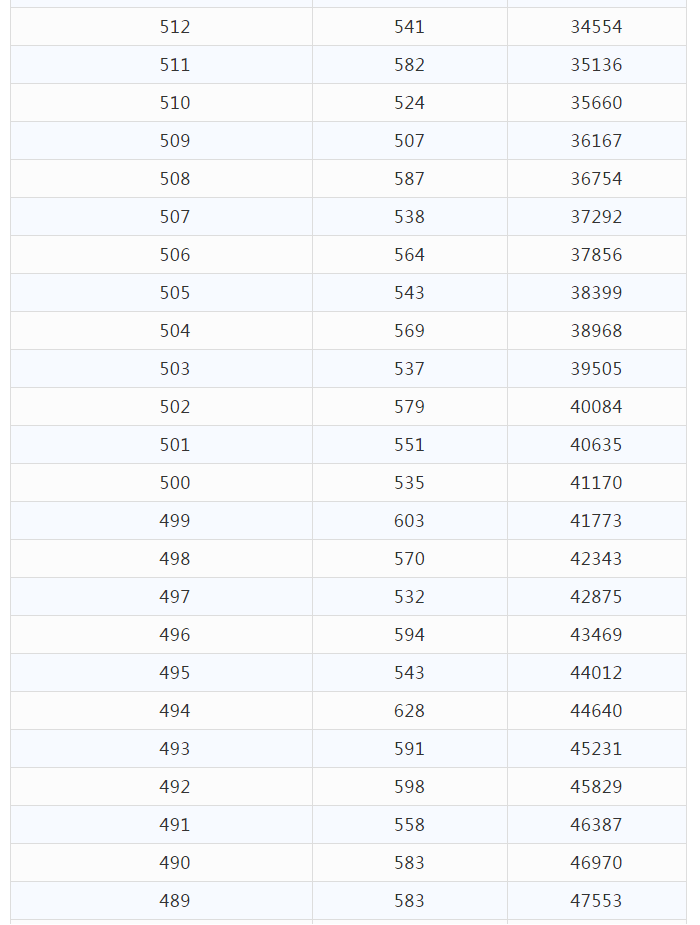This screenshot has height=925, width=700.
Task: Select the count cell 628
Action: click(x=409, y=711)
